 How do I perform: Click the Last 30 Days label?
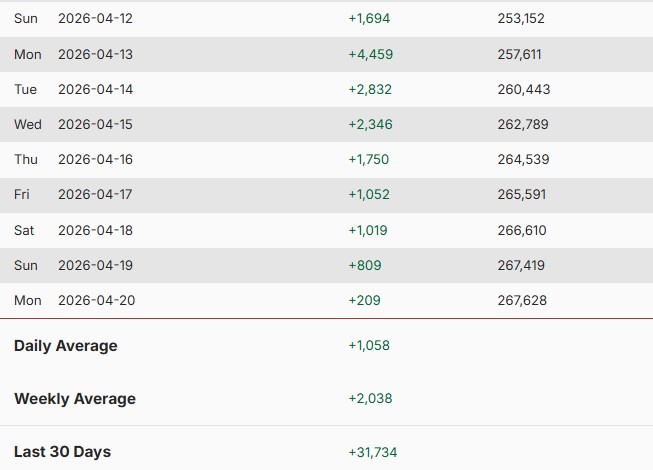click(62, 452)
